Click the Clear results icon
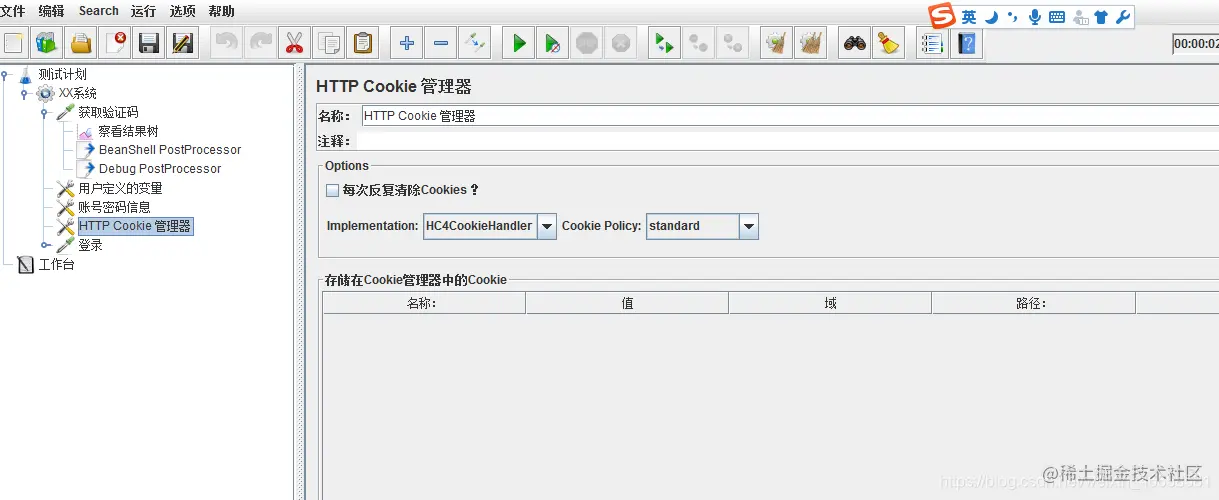The height and width of the screenshot is (500, 1219). pyautogui.click(x=776, y=43)
